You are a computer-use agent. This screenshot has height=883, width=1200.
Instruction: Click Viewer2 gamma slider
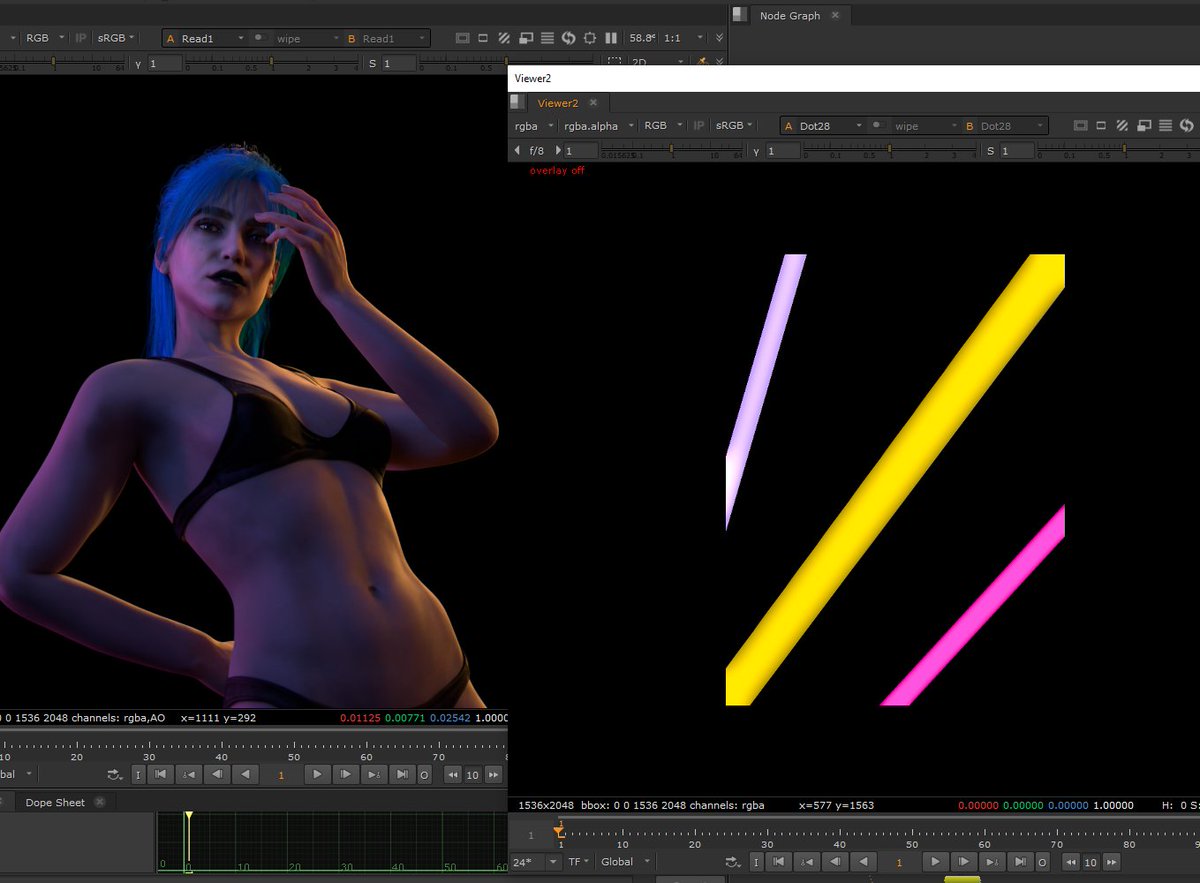tap(892, 150)
